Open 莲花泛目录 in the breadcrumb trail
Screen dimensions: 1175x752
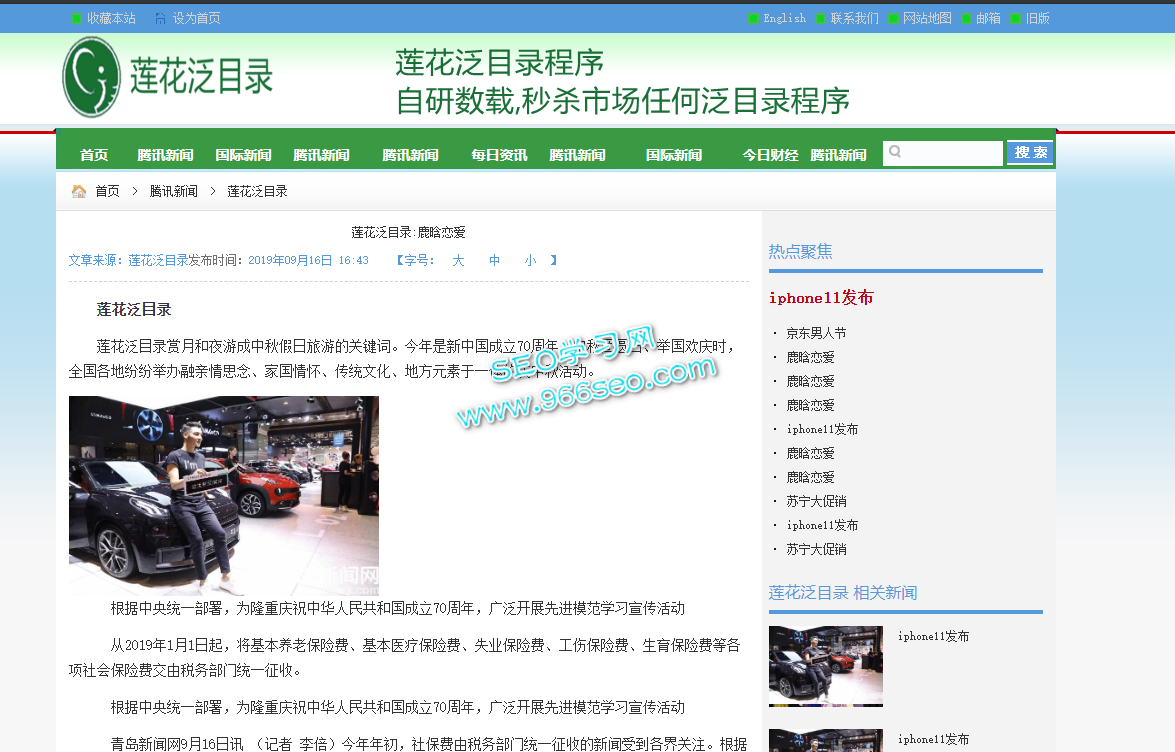point(257,192)
